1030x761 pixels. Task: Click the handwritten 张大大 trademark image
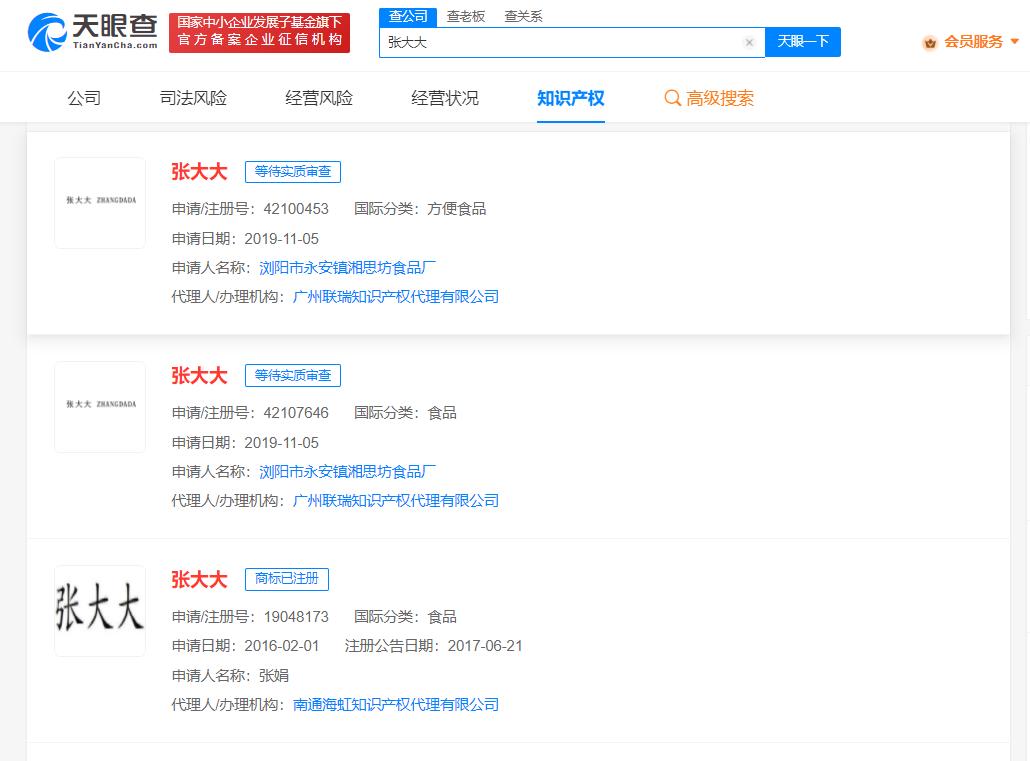click(x=100, y=610)
